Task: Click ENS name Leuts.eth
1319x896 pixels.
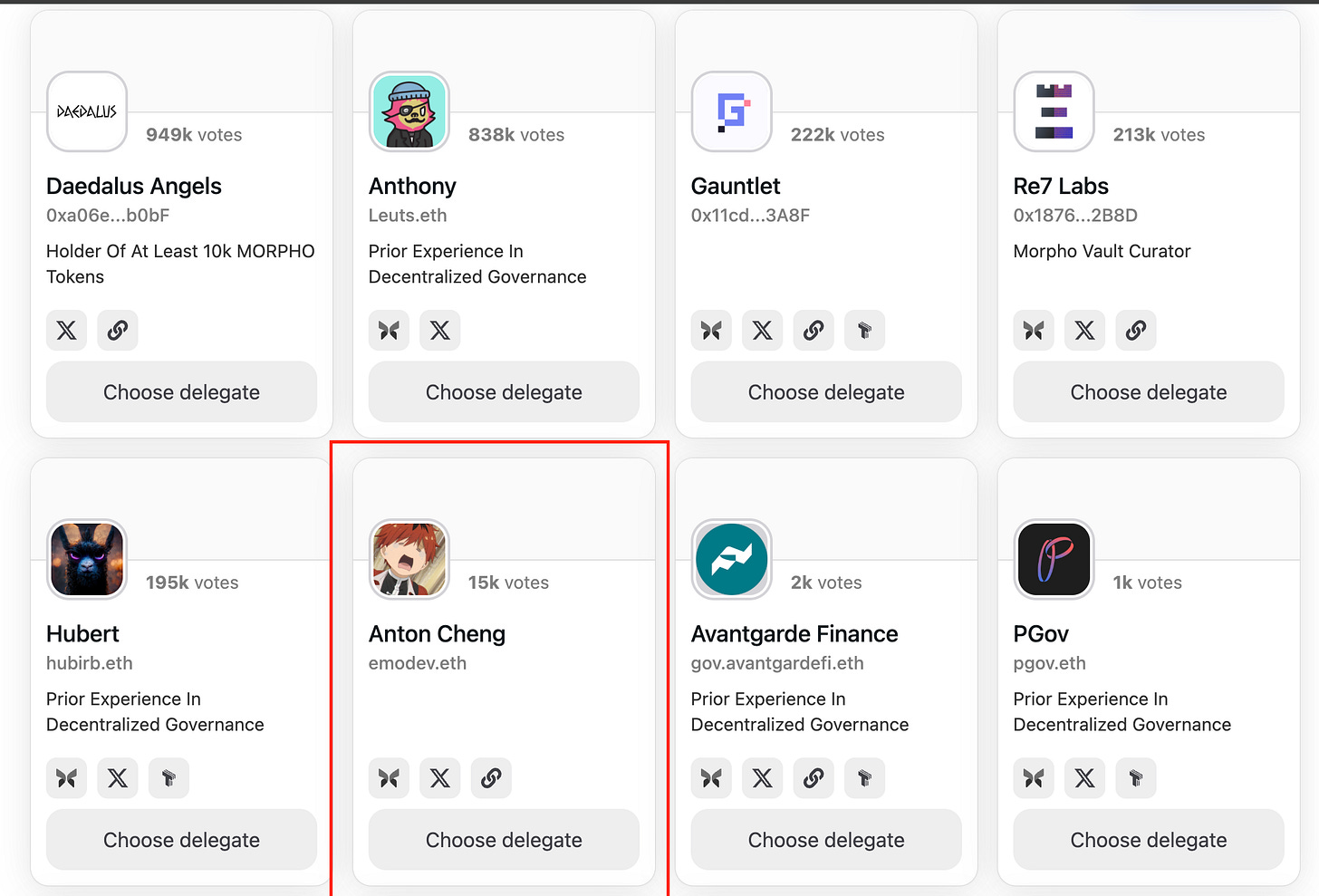Action: (408, 216)
